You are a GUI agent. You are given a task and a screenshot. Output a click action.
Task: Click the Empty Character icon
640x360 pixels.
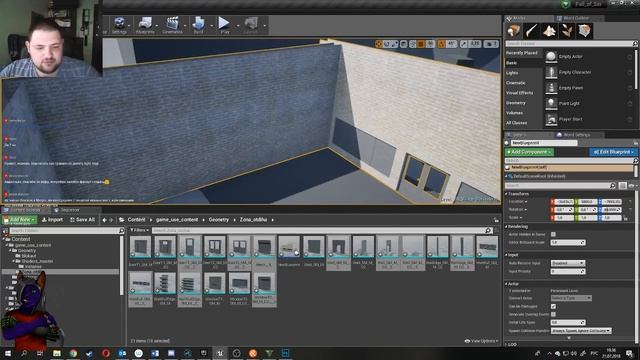(551, 72)
